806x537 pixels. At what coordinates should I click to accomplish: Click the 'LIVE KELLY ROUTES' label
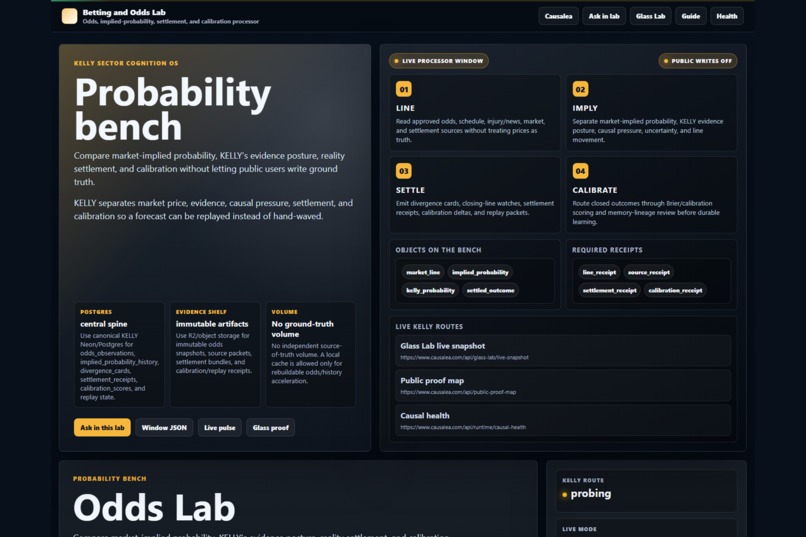point(429,327)
